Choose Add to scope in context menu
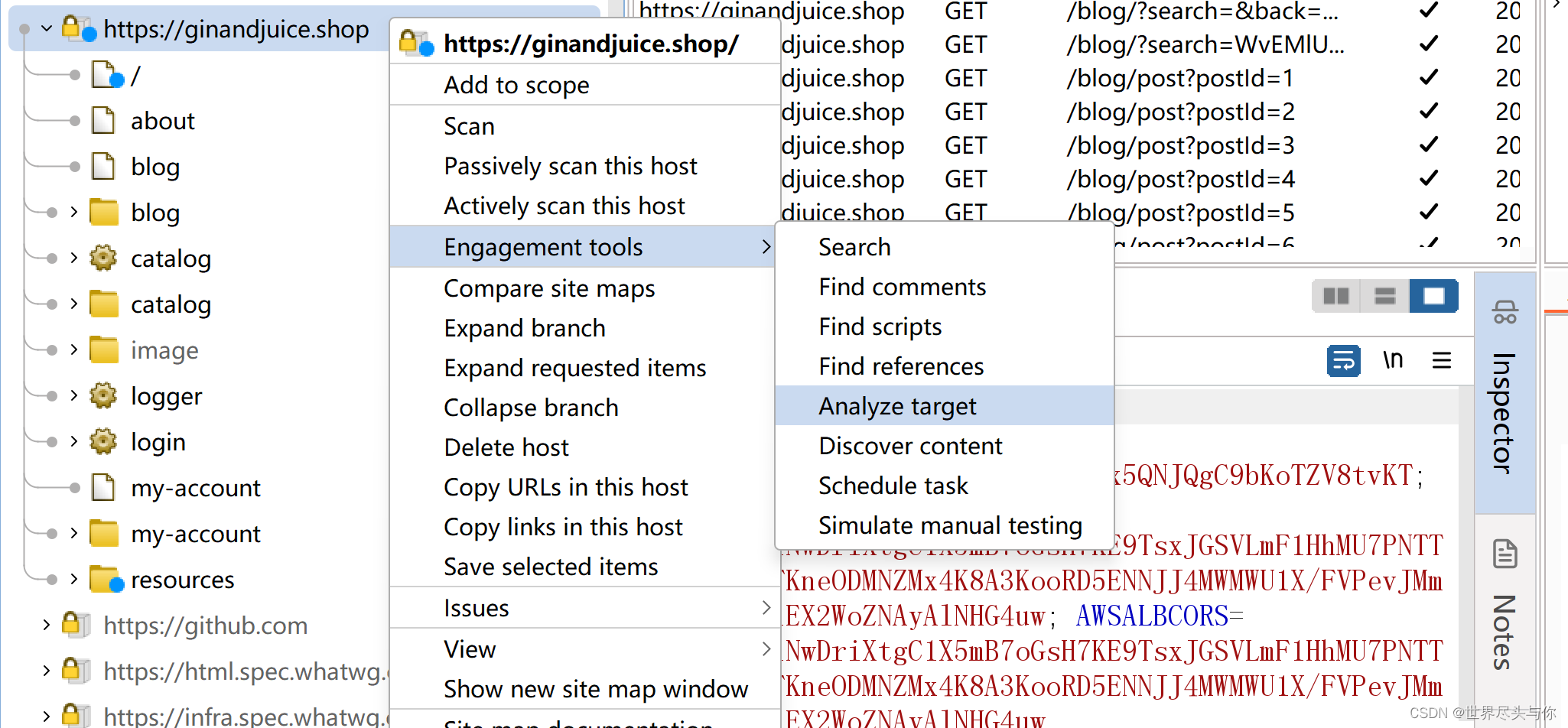The width and height of the screenshot is (1568, 728). (x=585, y=85)
